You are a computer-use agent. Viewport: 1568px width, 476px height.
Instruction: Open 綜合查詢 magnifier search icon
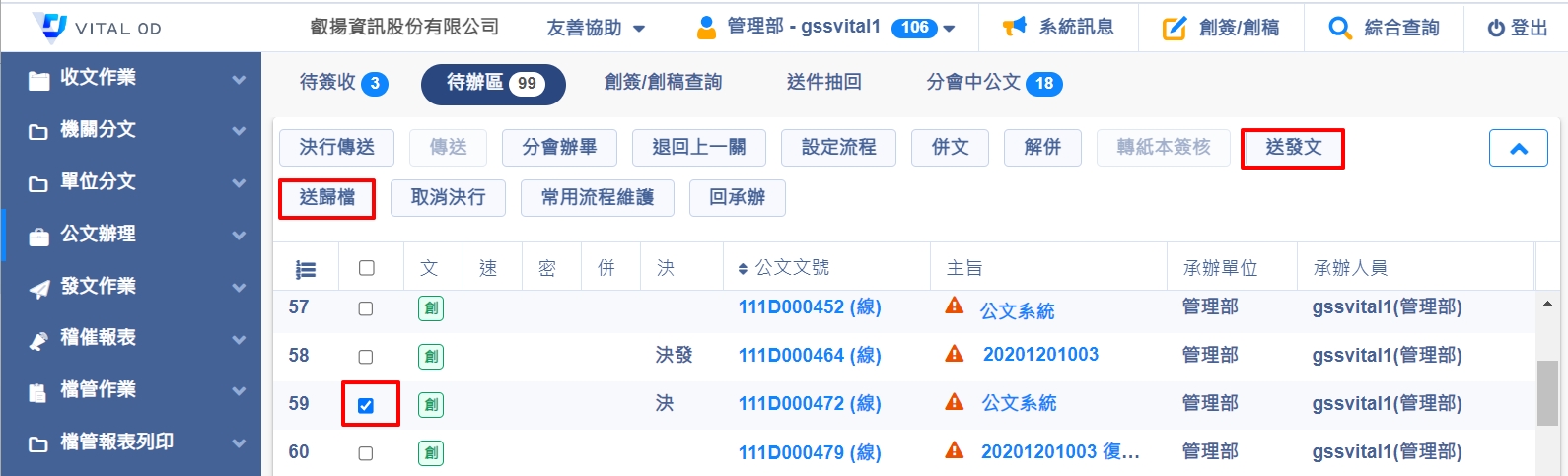(1339, 28)
